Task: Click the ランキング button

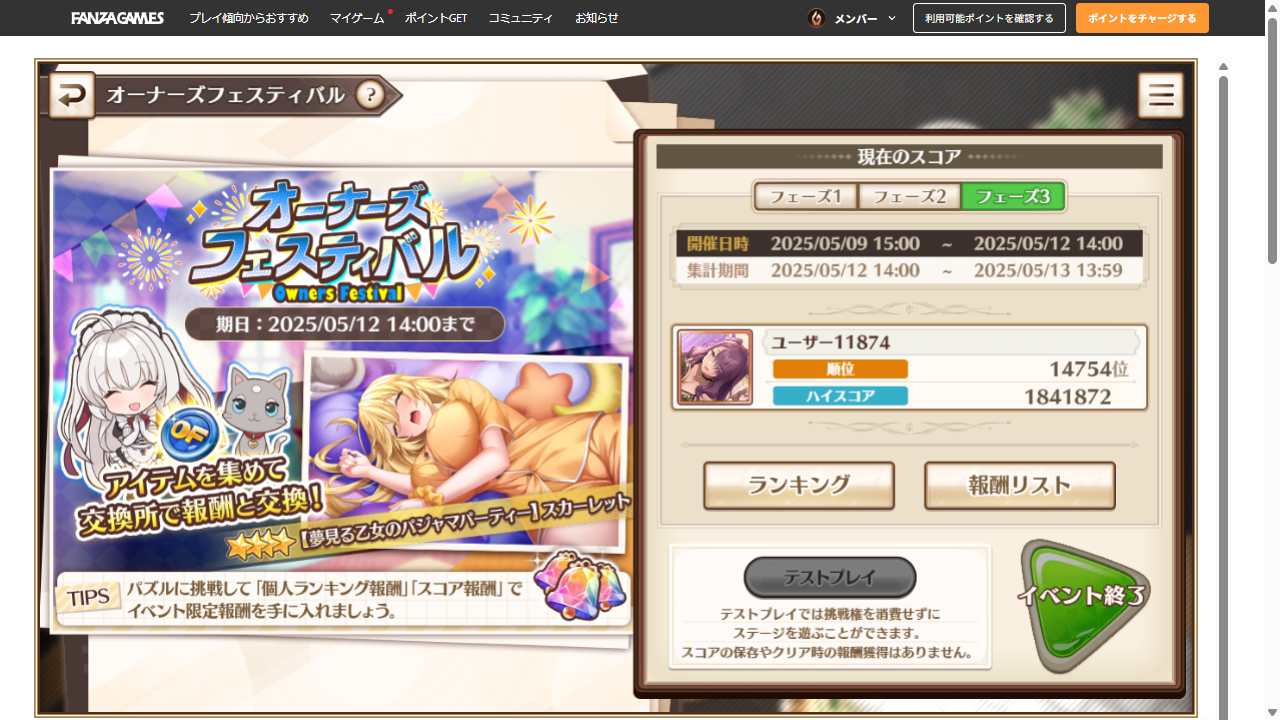Action: [799, 486]
